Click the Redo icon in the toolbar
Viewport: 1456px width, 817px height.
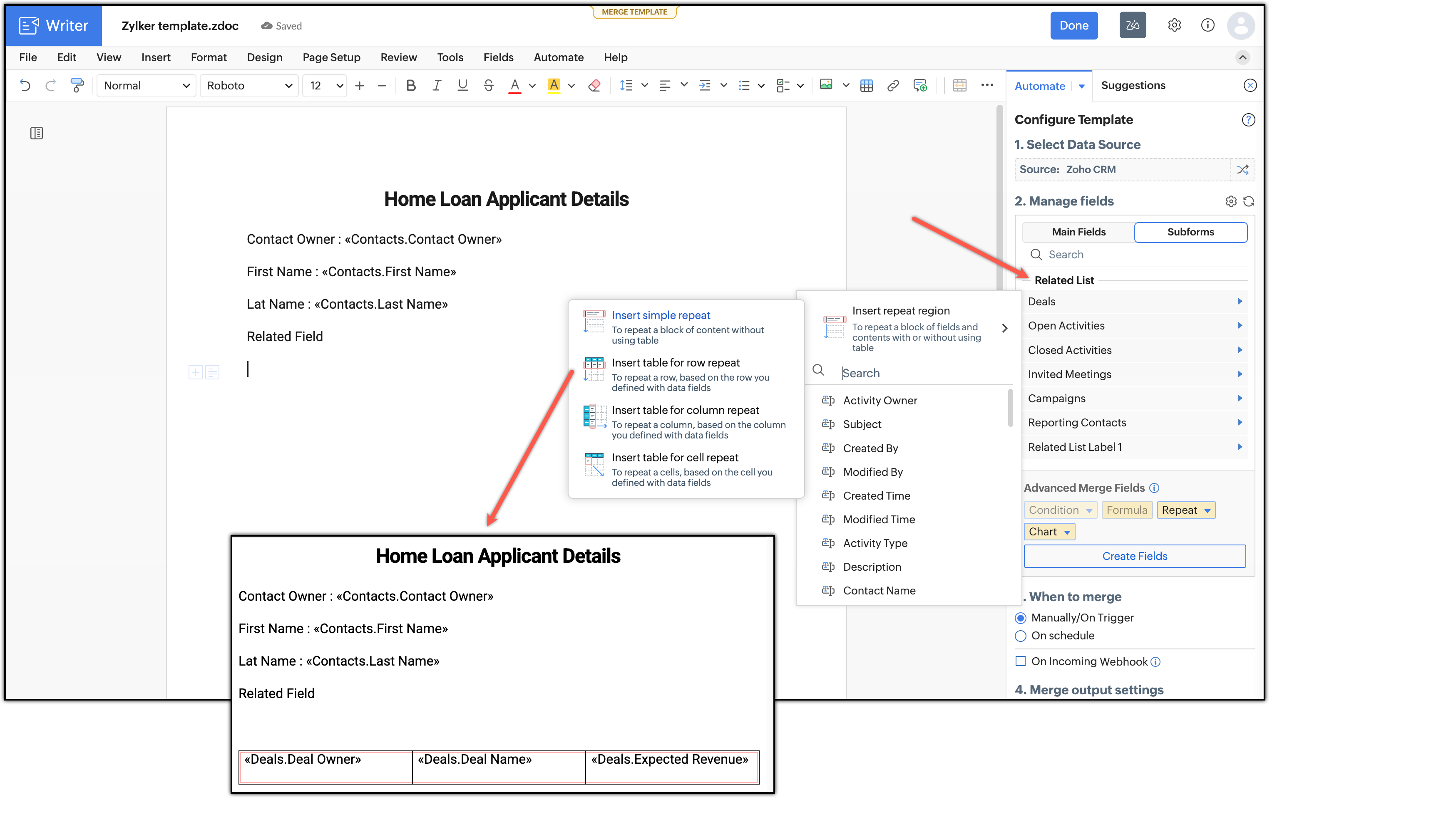51,85
